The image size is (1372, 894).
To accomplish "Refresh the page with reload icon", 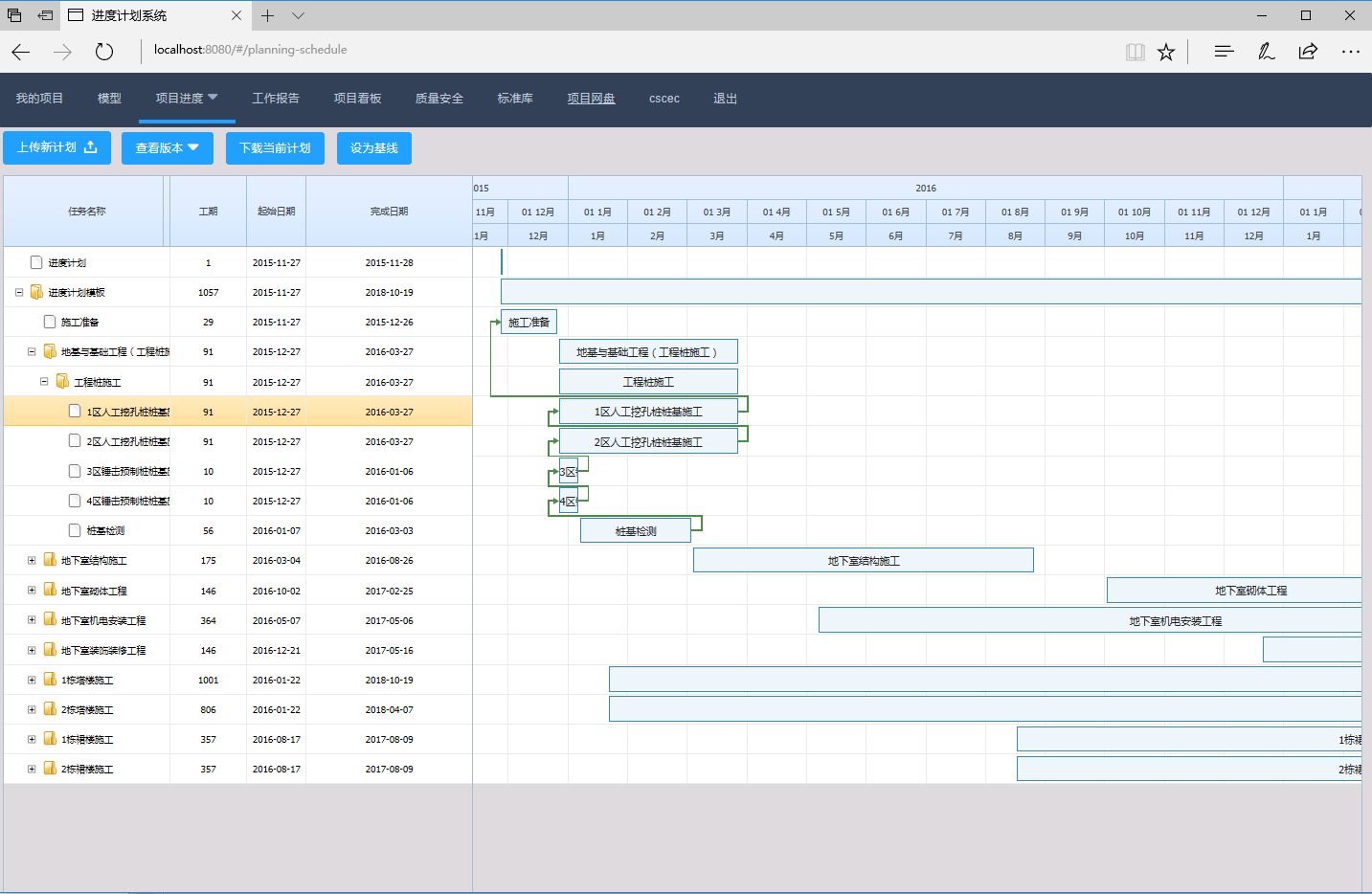I will click(x=104, y=52).
